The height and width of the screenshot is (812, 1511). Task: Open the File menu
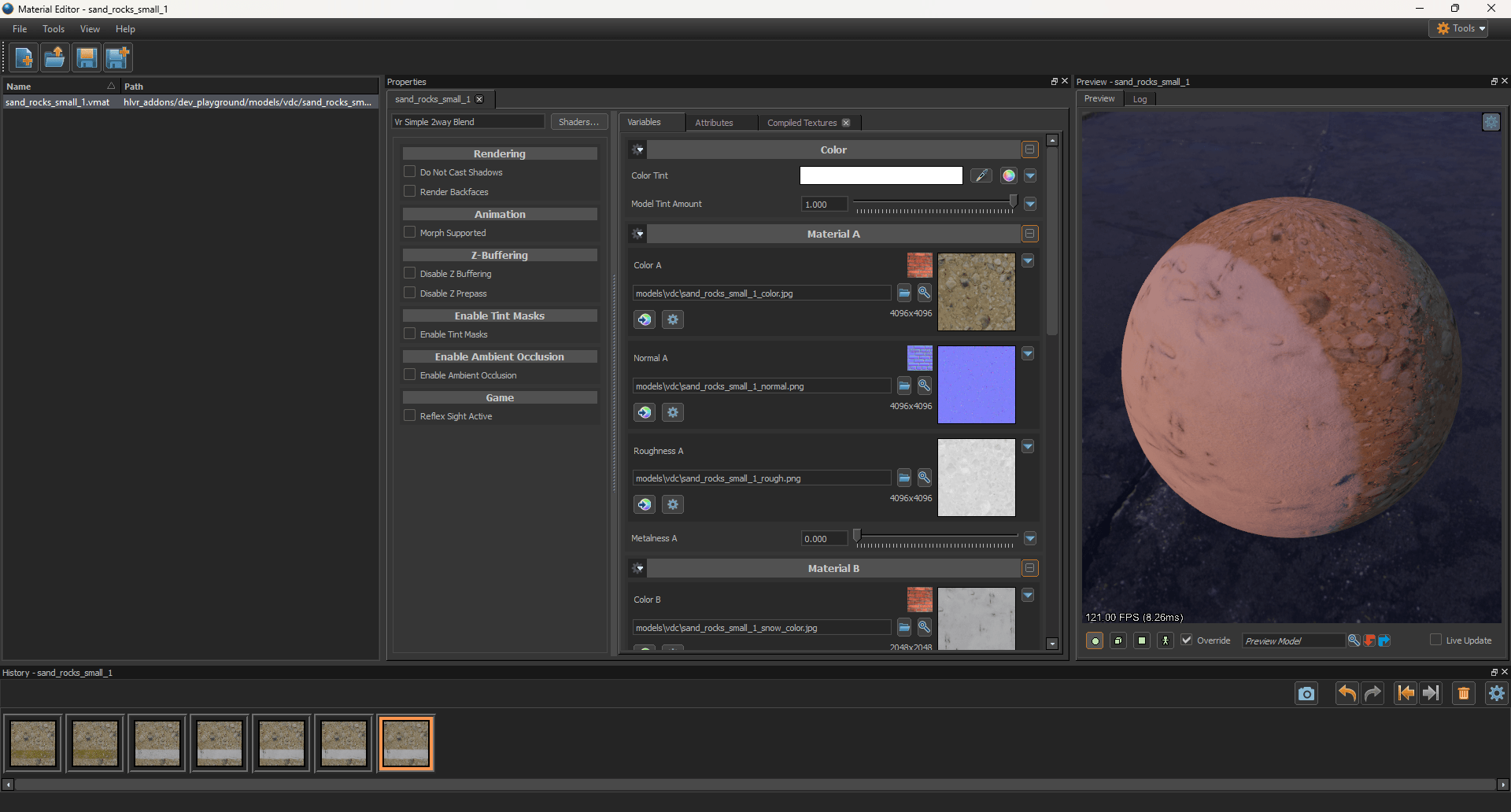coord(20,29)
